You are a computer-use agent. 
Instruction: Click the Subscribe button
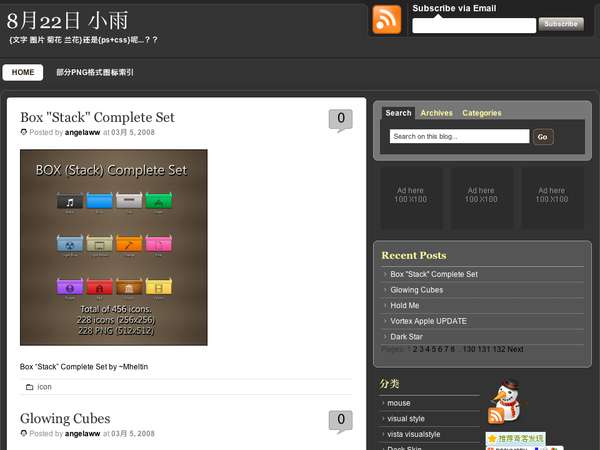561,24
